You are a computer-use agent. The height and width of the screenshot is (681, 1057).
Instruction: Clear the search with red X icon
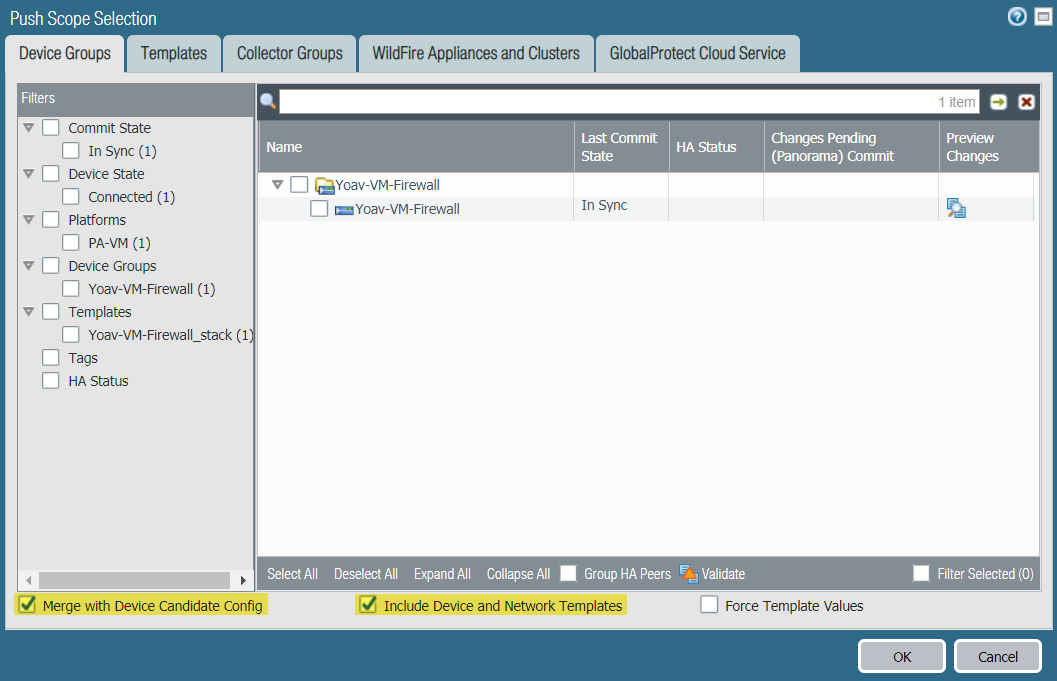pyautogui.click(x=1026, y=102)
